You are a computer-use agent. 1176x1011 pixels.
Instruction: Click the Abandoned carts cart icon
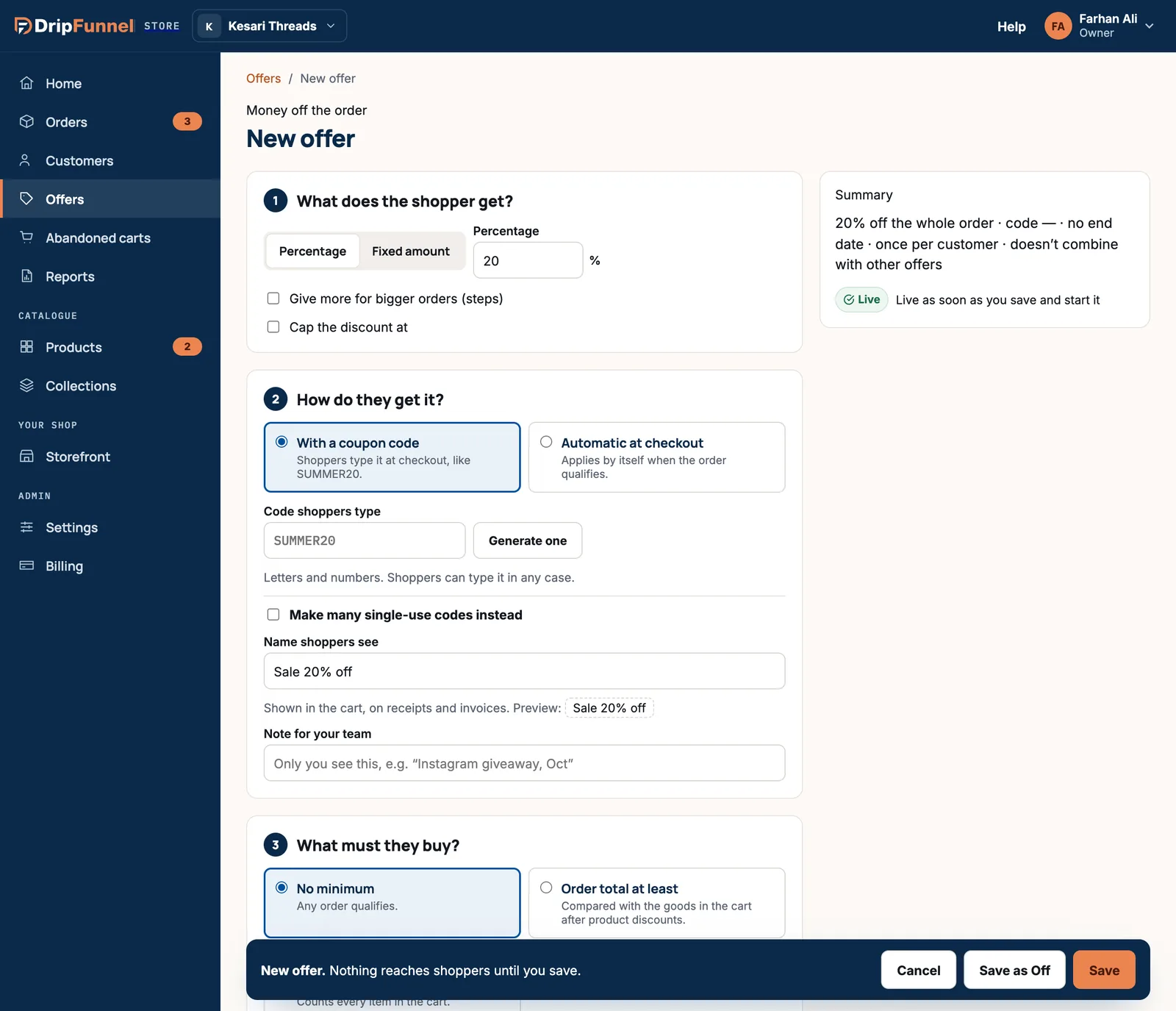pos(26,237)
